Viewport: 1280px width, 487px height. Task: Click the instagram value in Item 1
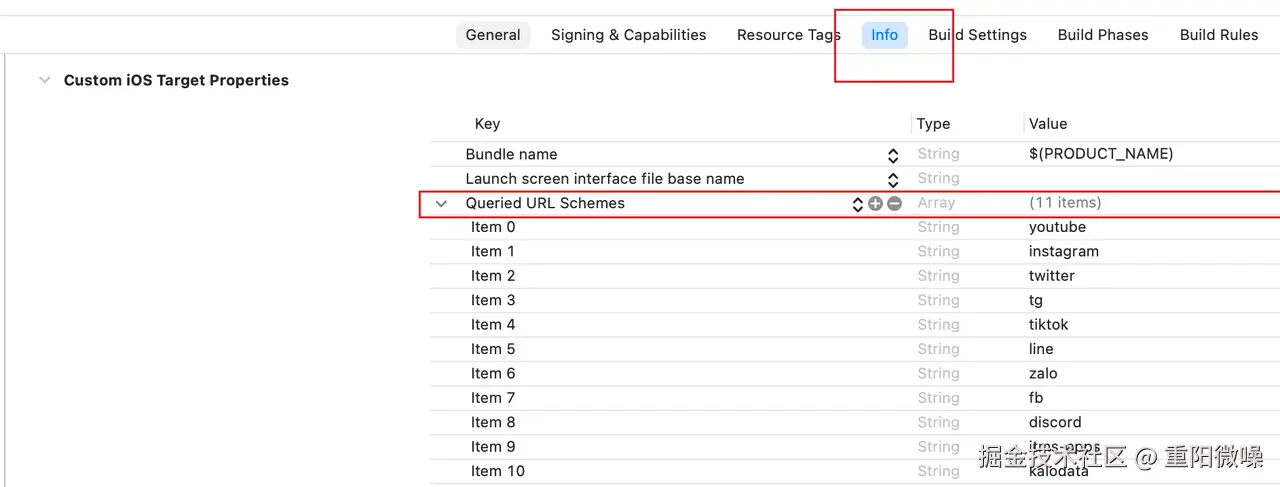point(1063,251)
